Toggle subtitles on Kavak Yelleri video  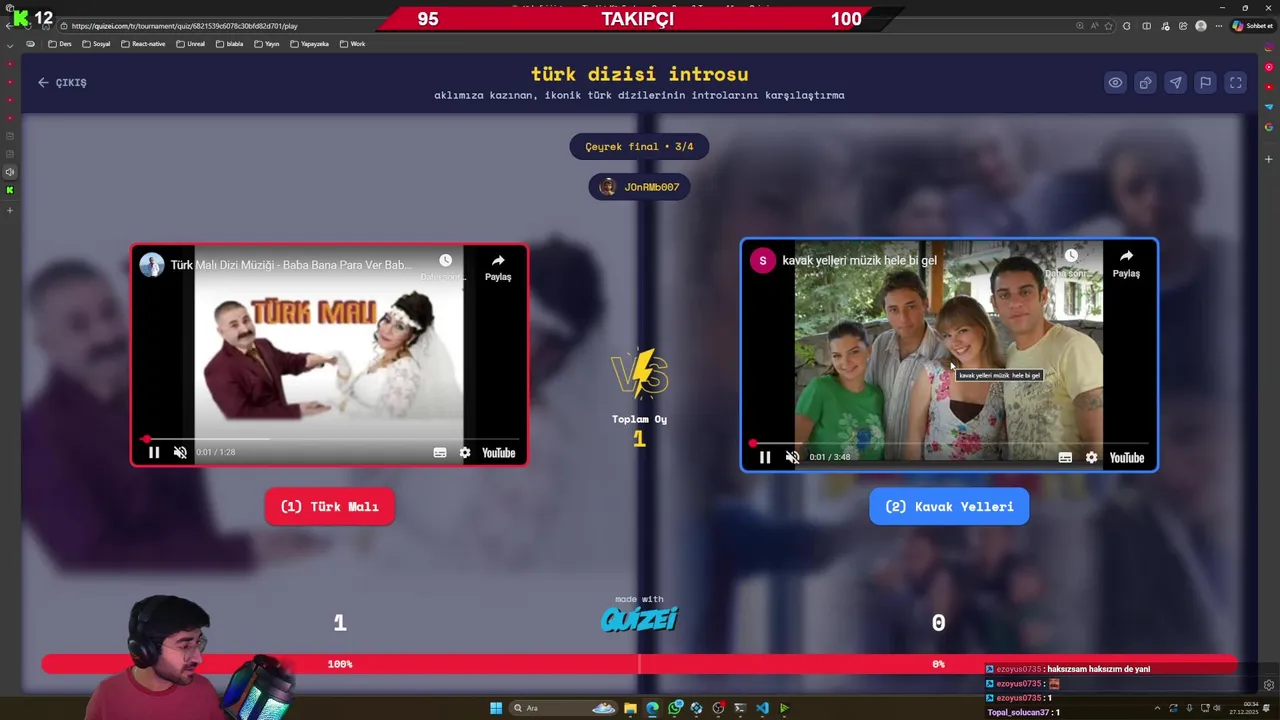pos(1065,458)
